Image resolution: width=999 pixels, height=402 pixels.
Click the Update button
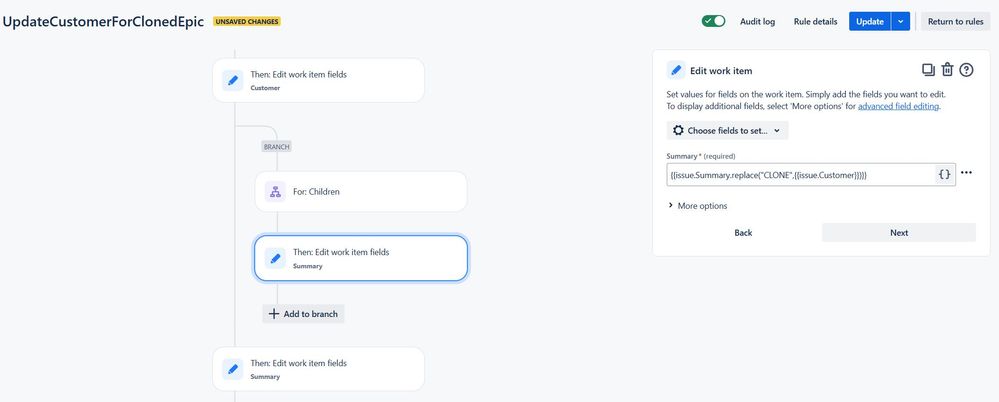click(869, 21)
